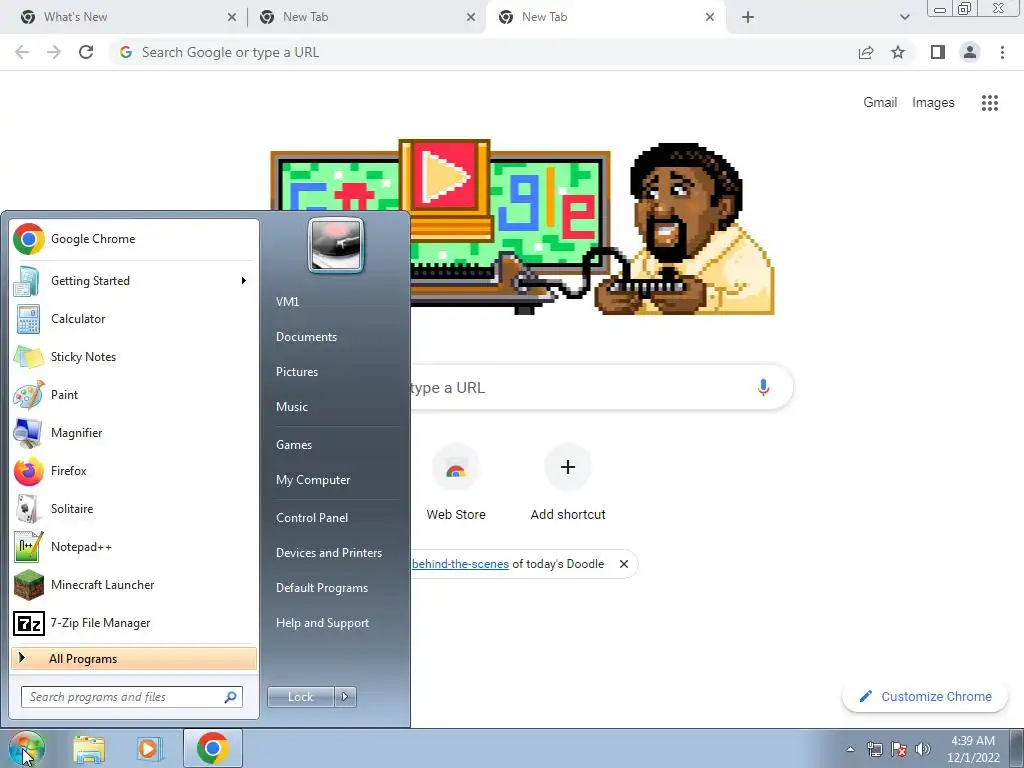Viewport: 1024px width, 768px height.
Task: Launch Notepad++ from Start menu
Action: pyautogui.click(x=134, y=547)
